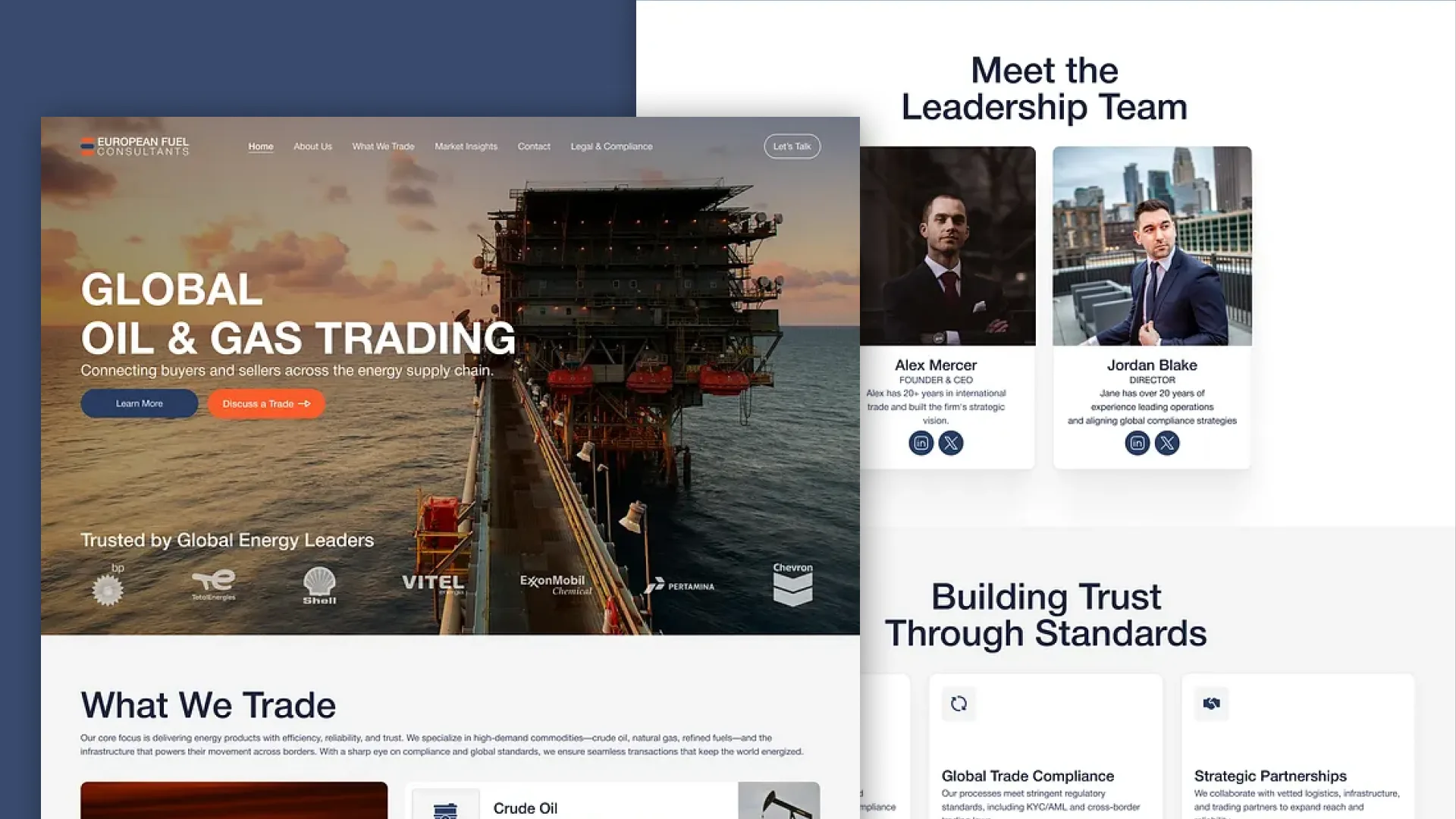Click the bp sunburst logo
The width and height of the screenshot is (1456, 819).
108,588
